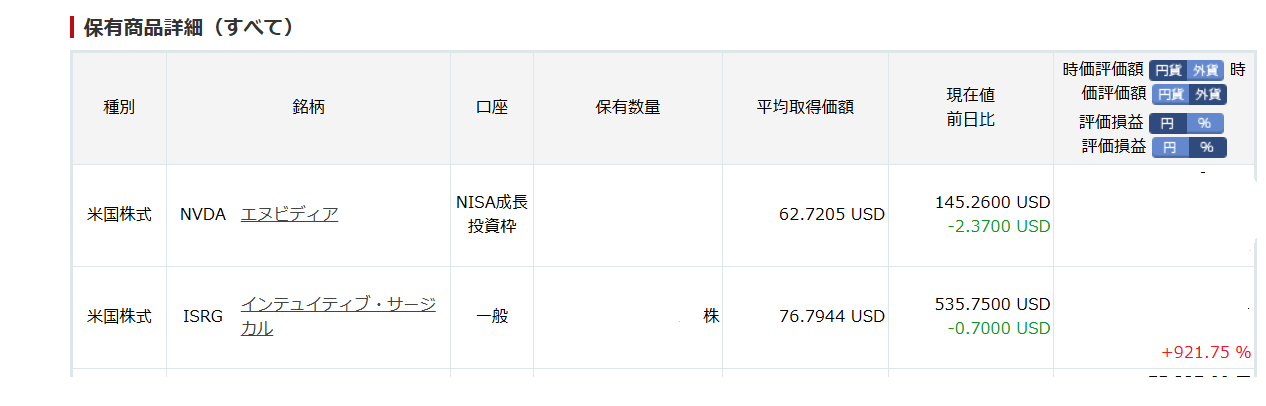
Task: Select 円貨 in the lower 価評価額 toggle
Action: 1171,95
